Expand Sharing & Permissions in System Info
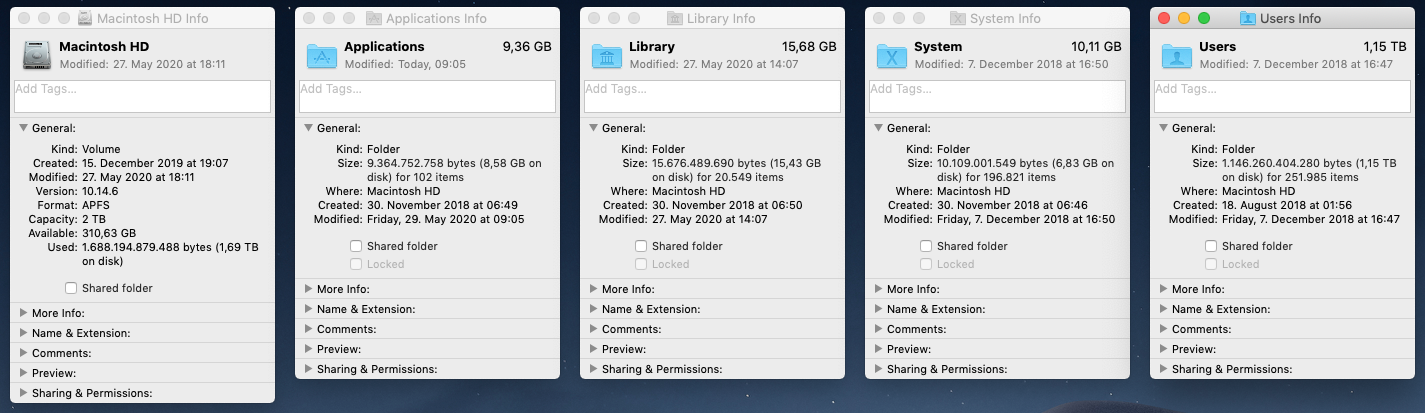Screen dimensions: 1425x413 click(x=878, y=369)
